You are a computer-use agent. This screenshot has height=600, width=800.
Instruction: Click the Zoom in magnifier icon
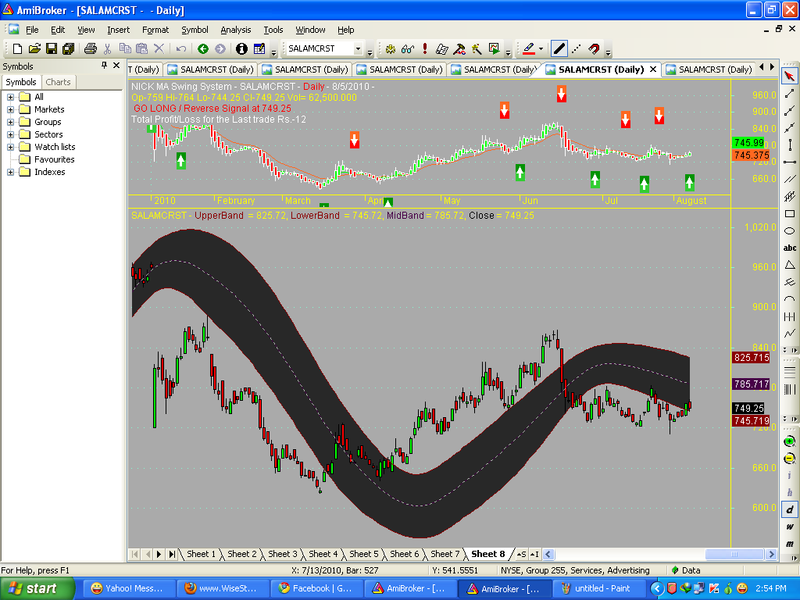click(790, 441)
